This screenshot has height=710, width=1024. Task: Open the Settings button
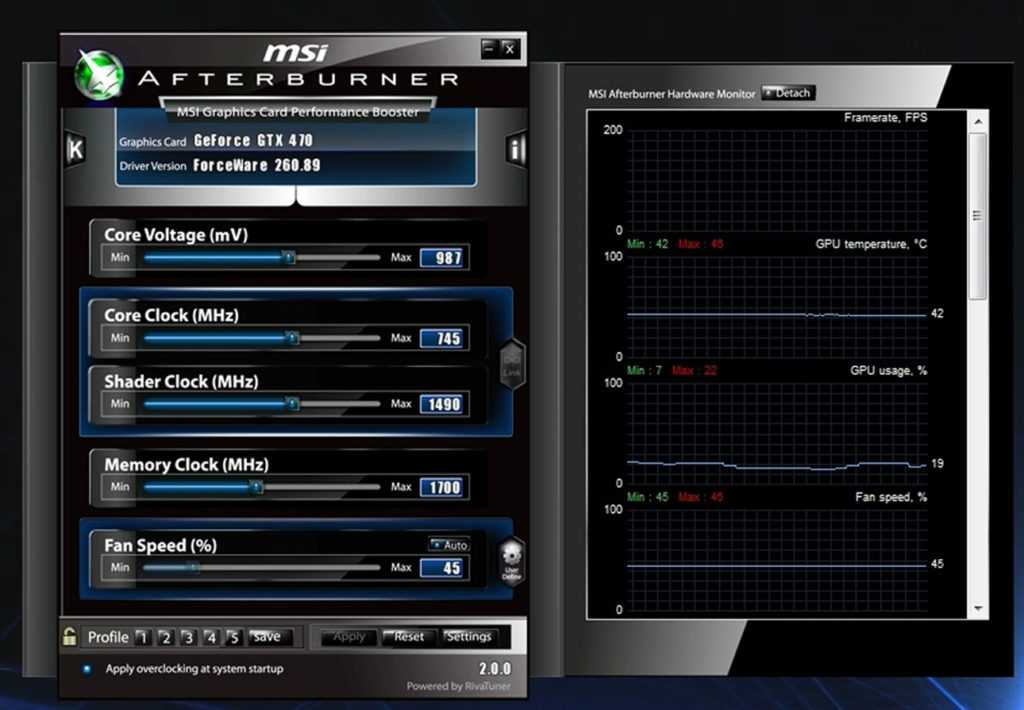coord(468,637)
